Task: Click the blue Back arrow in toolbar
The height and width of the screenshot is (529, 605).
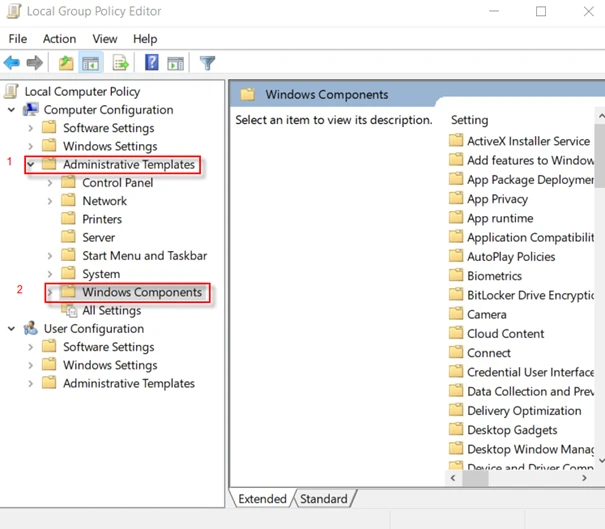Action: pyautogui.click(x=12, y=63)
